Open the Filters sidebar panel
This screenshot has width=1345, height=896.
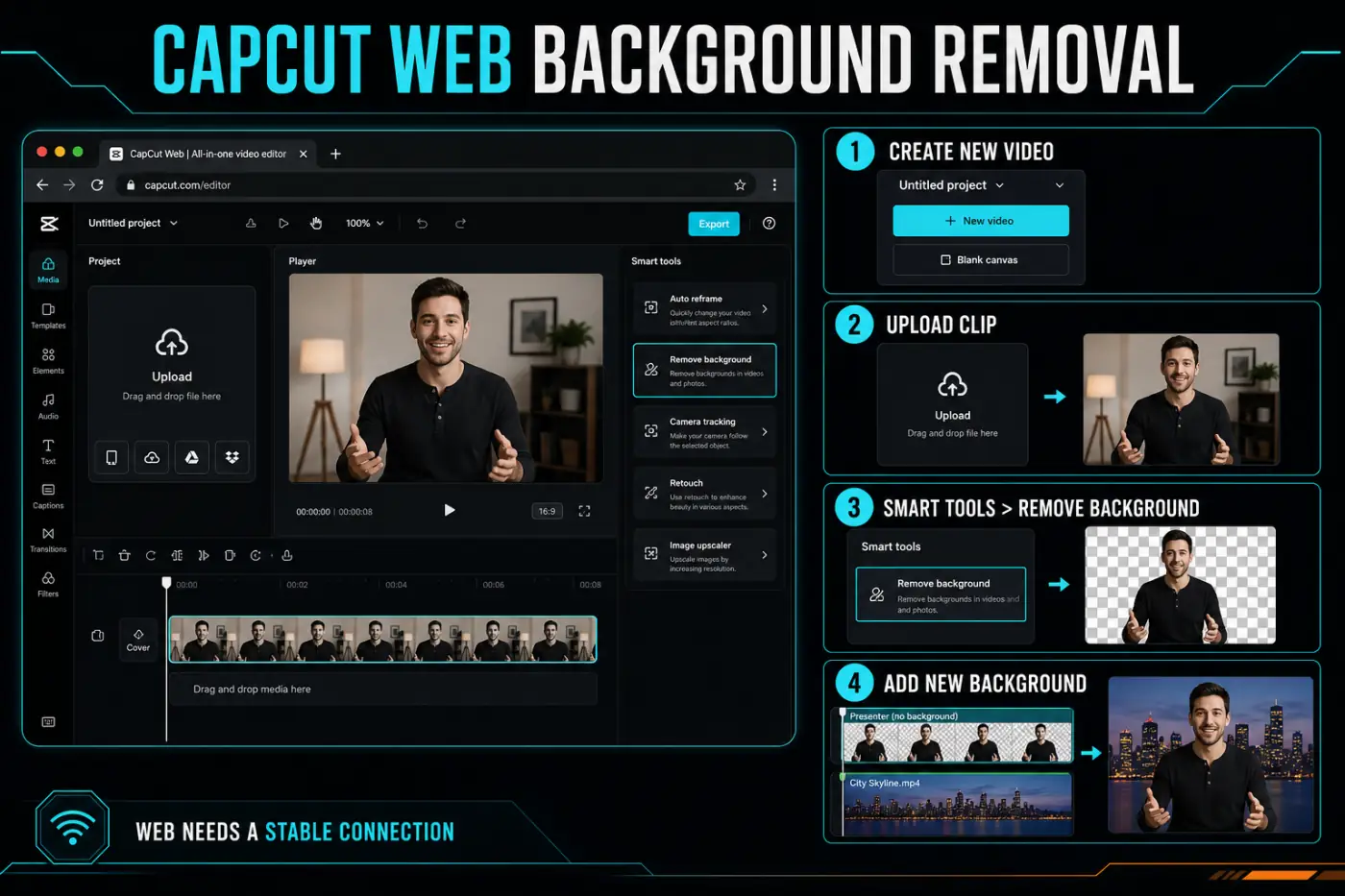(48, 584)
